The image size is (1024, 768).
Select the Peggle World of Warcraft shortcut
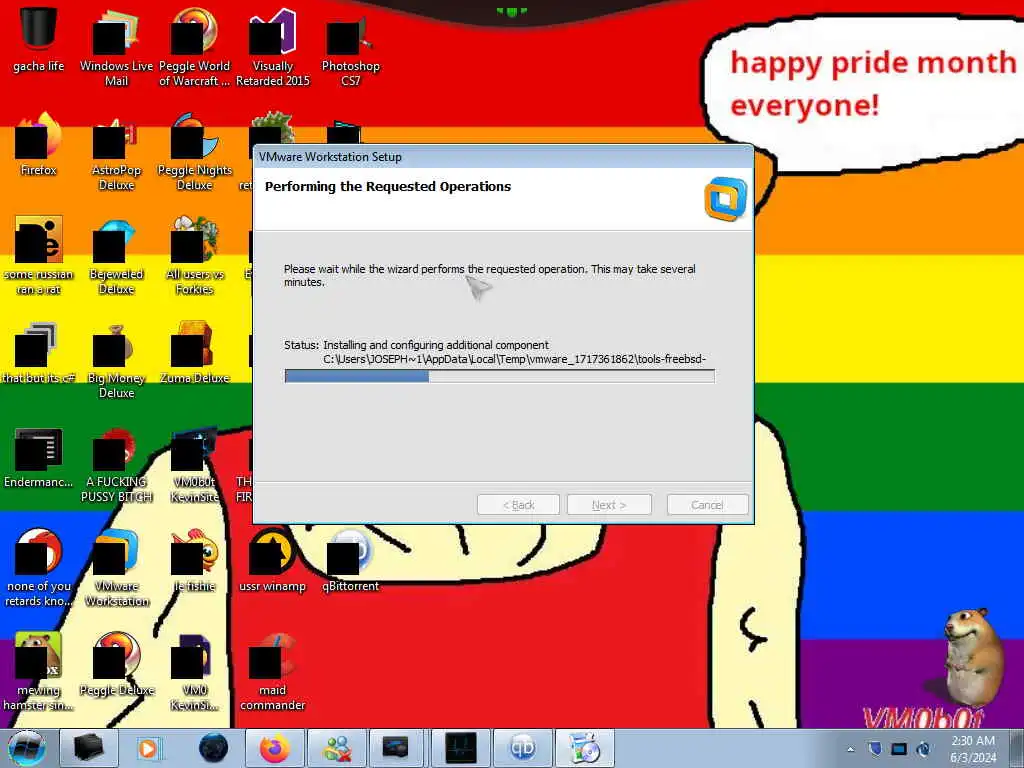[x=195, y=47]
